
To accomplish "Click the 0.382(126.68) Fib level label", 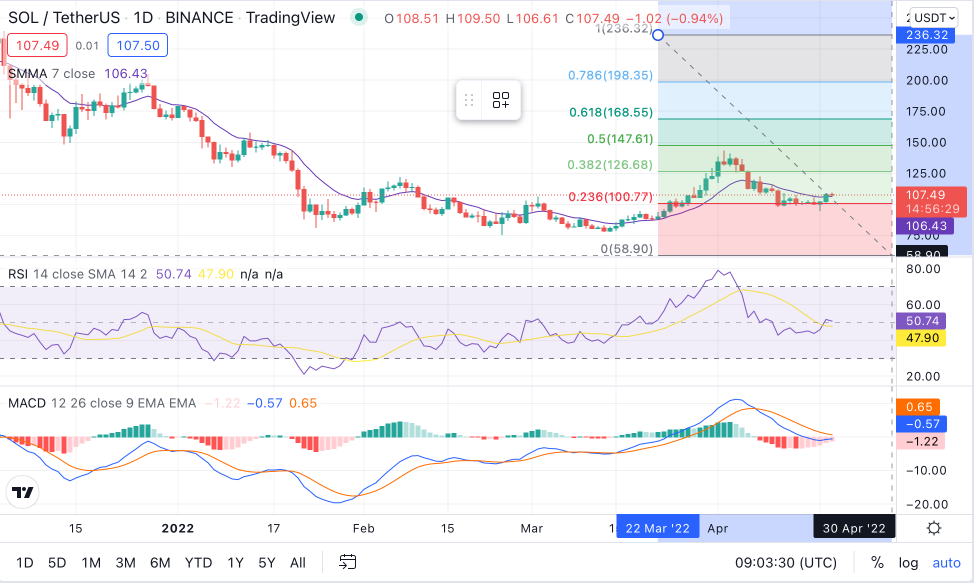I will pos(610,165).
